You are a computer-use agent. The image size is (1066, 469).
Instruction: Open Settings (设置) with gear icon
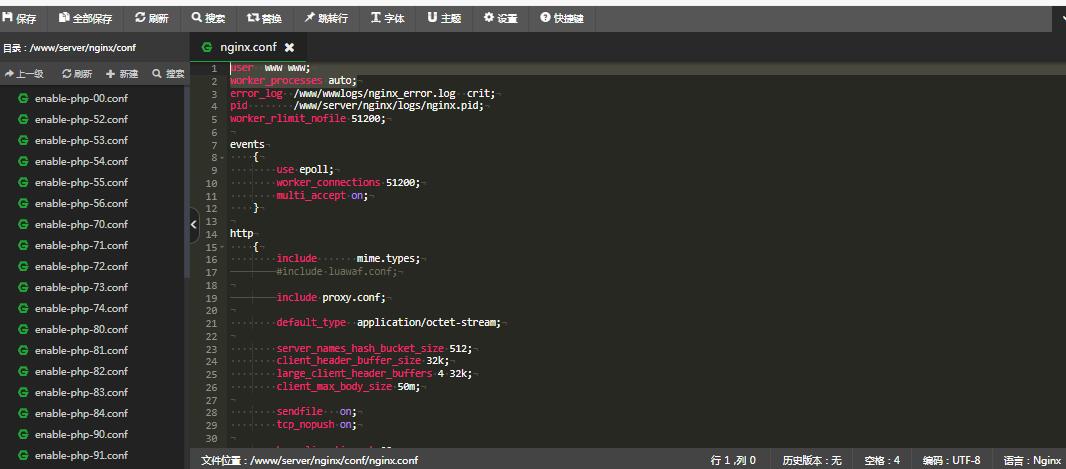[500, 18]
